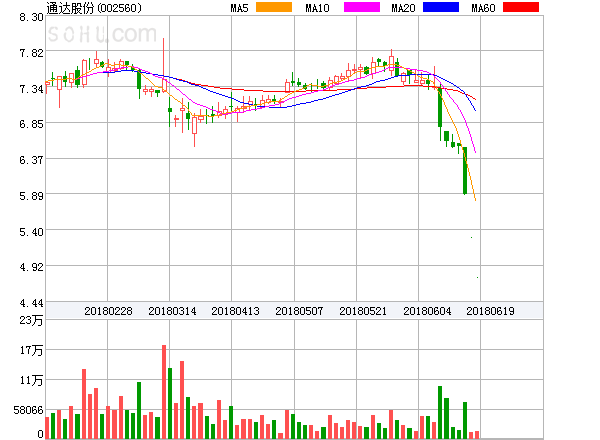
Task: Click the 4.44 price axis label
Action: (31, 303)
